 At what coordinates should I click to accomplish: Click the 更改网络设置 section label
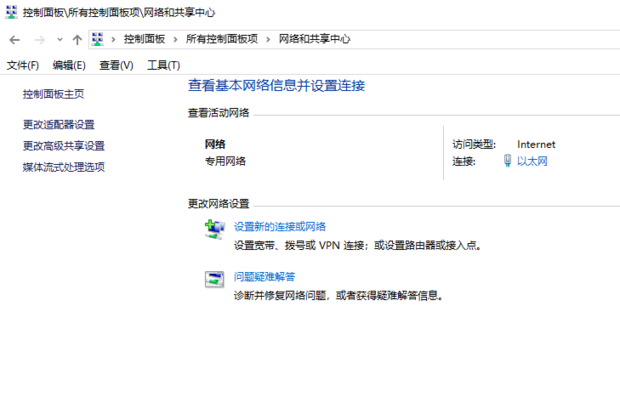coord(219,204)
